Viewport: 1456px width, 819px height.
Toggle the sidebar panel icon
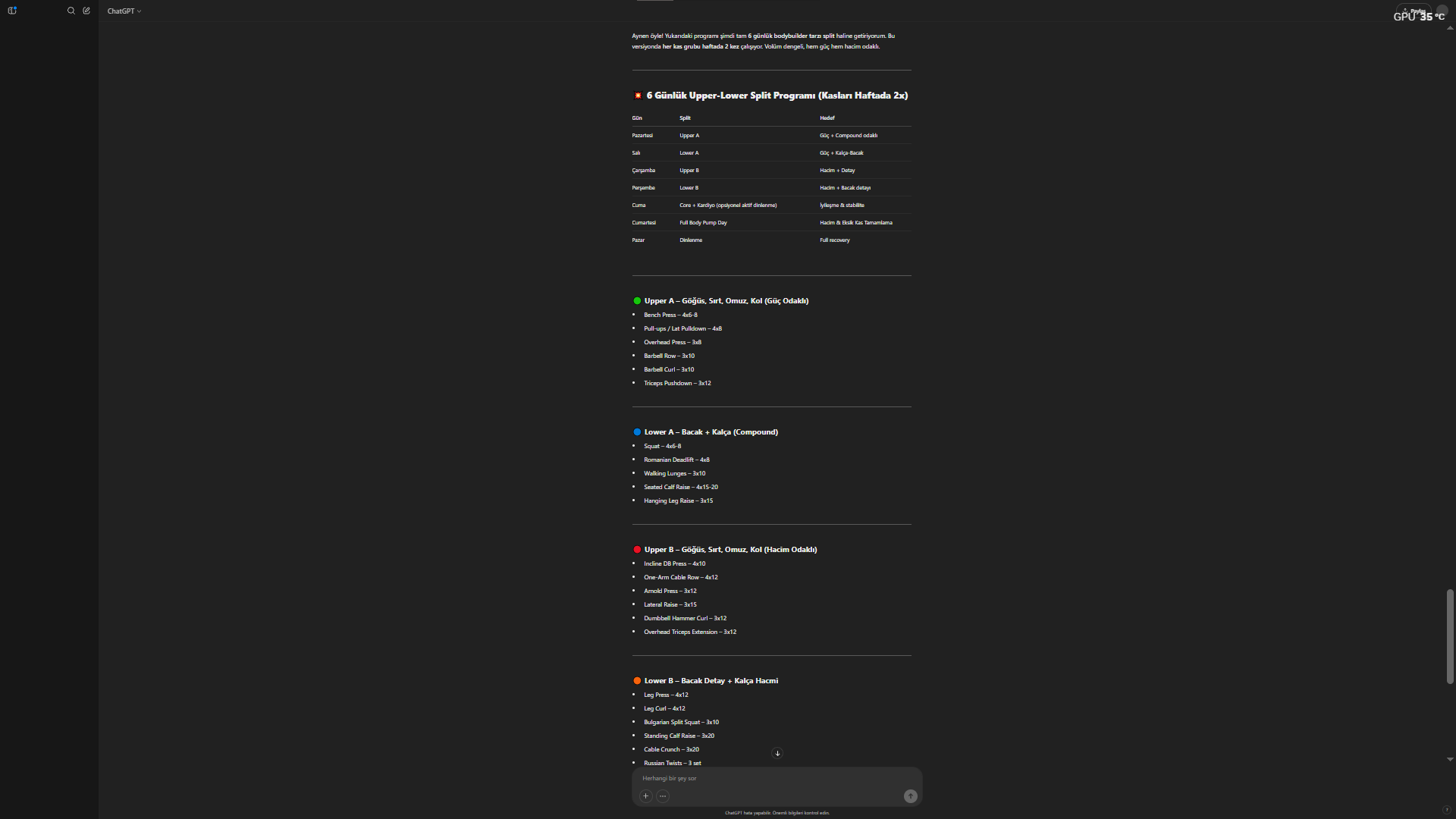[12, 11]
